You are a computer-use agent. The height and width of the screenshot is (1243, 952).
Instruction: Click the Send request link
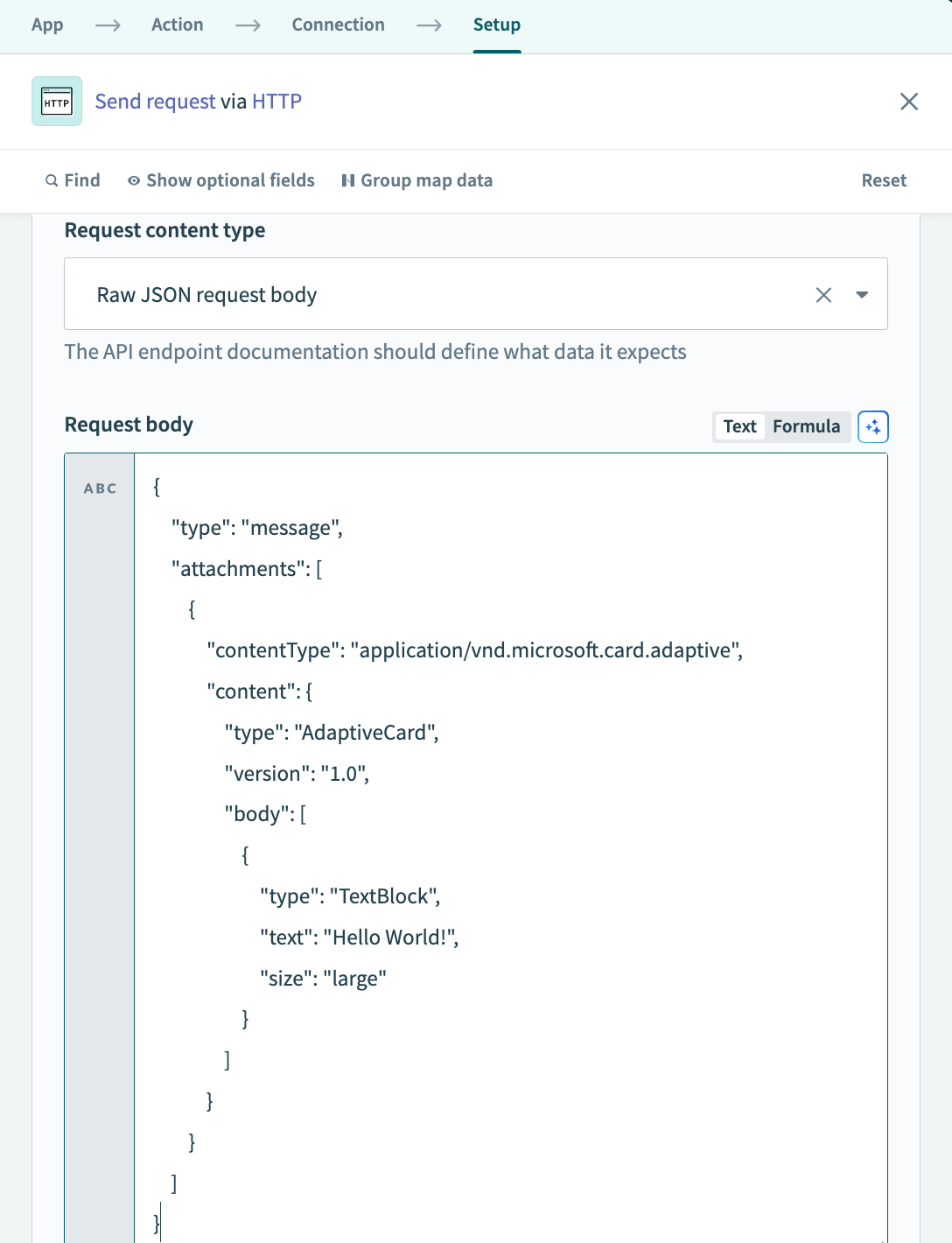[x=155, y=101]
